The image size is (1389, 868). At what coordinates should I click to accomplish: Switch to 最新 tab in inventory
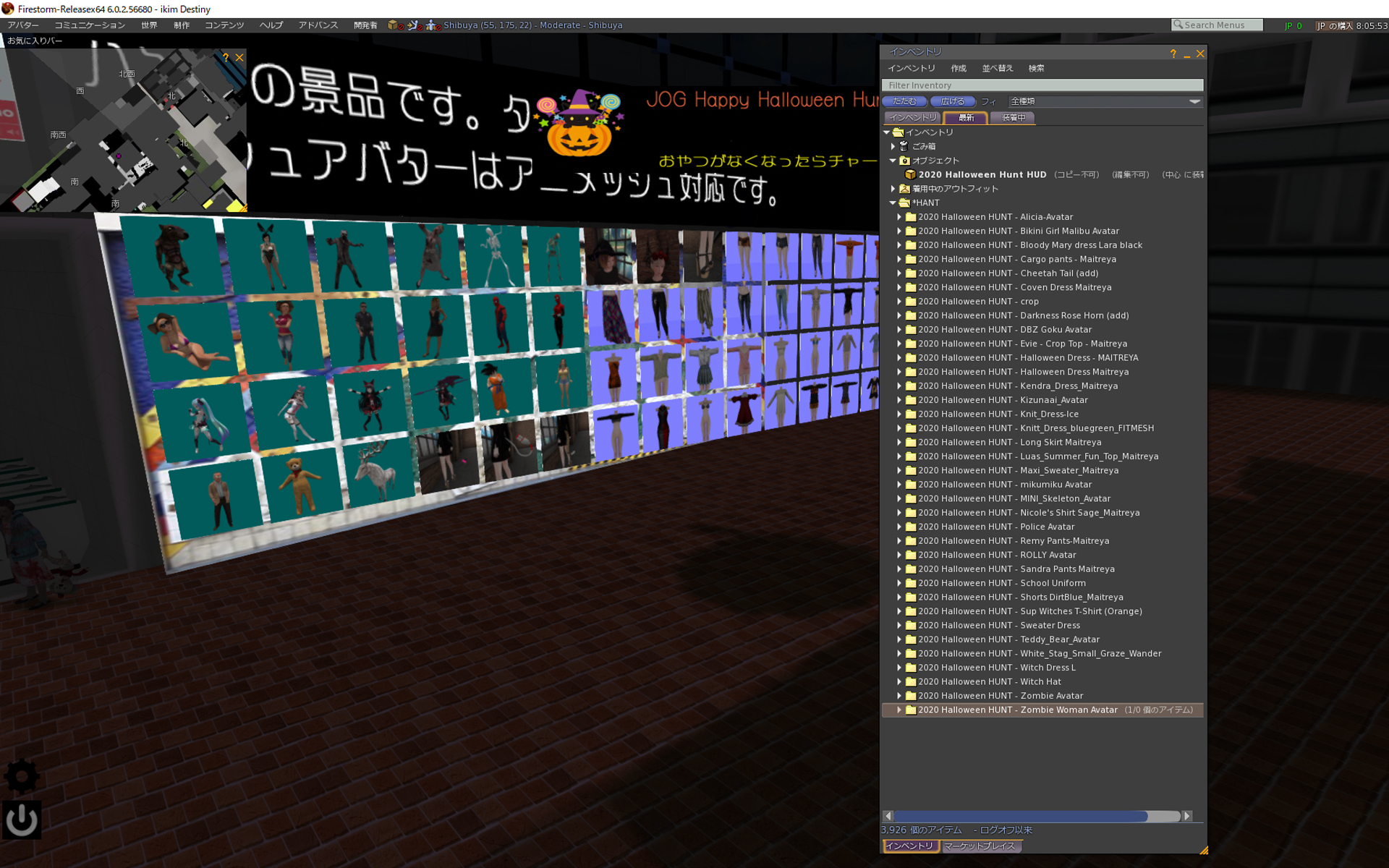click(x=965, y=117)
